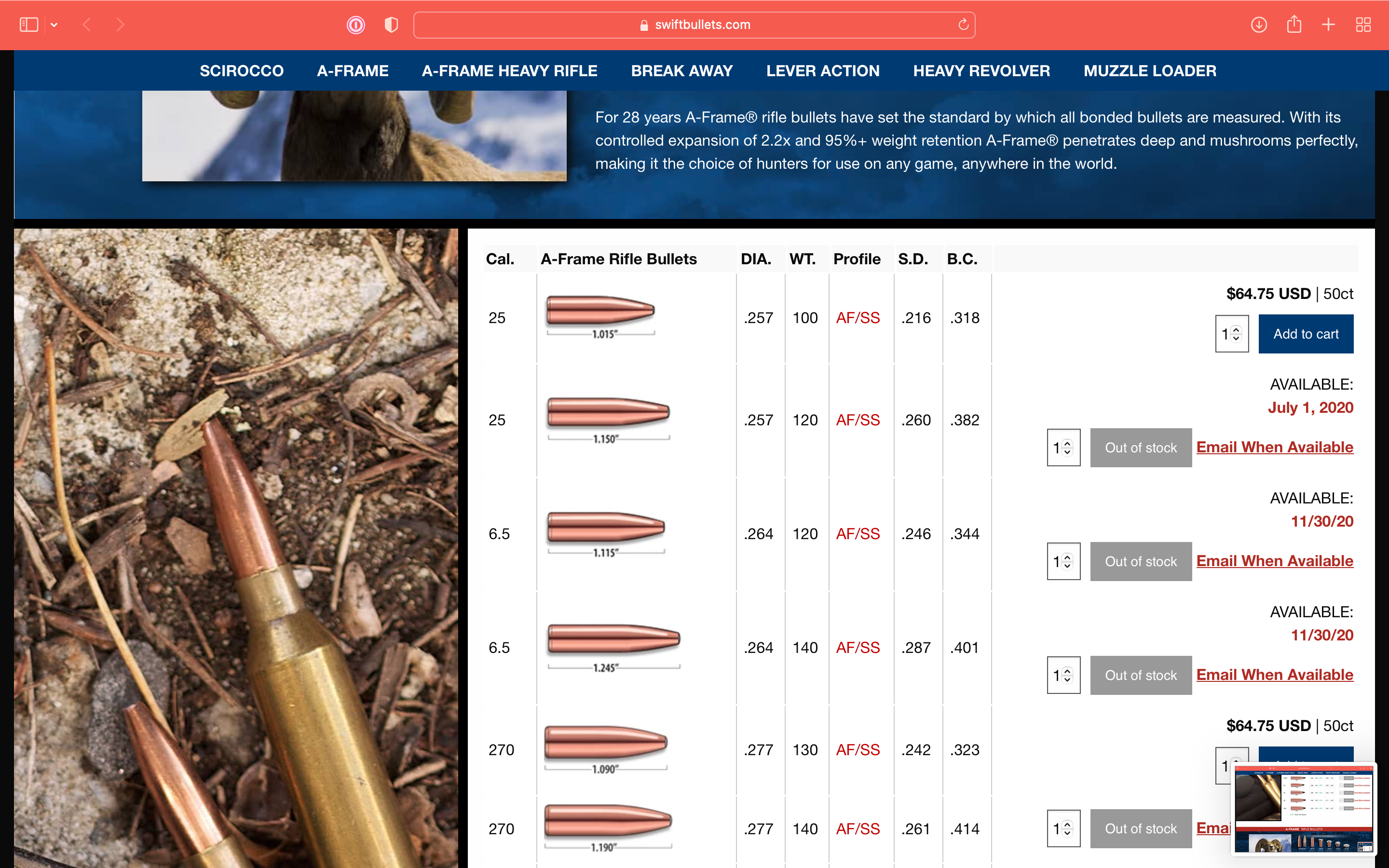This screenshot has height=868, width=1389.
Task: Click AF/SS profile for .264 140 grain
Action: pos(858,648)
